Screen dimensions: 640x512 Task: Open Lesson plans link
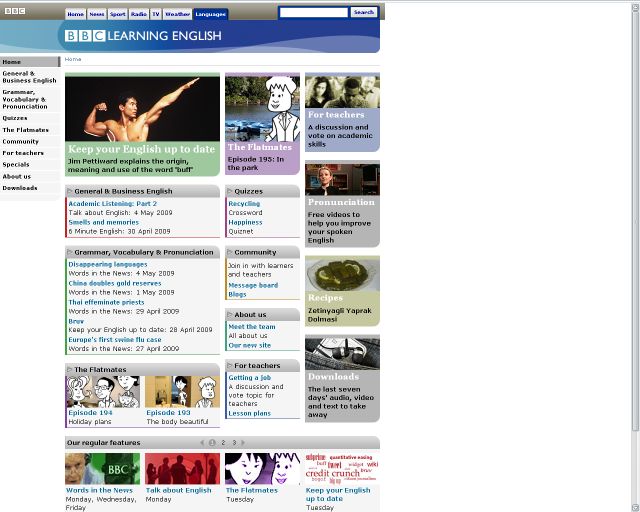(x=249, y=413)
